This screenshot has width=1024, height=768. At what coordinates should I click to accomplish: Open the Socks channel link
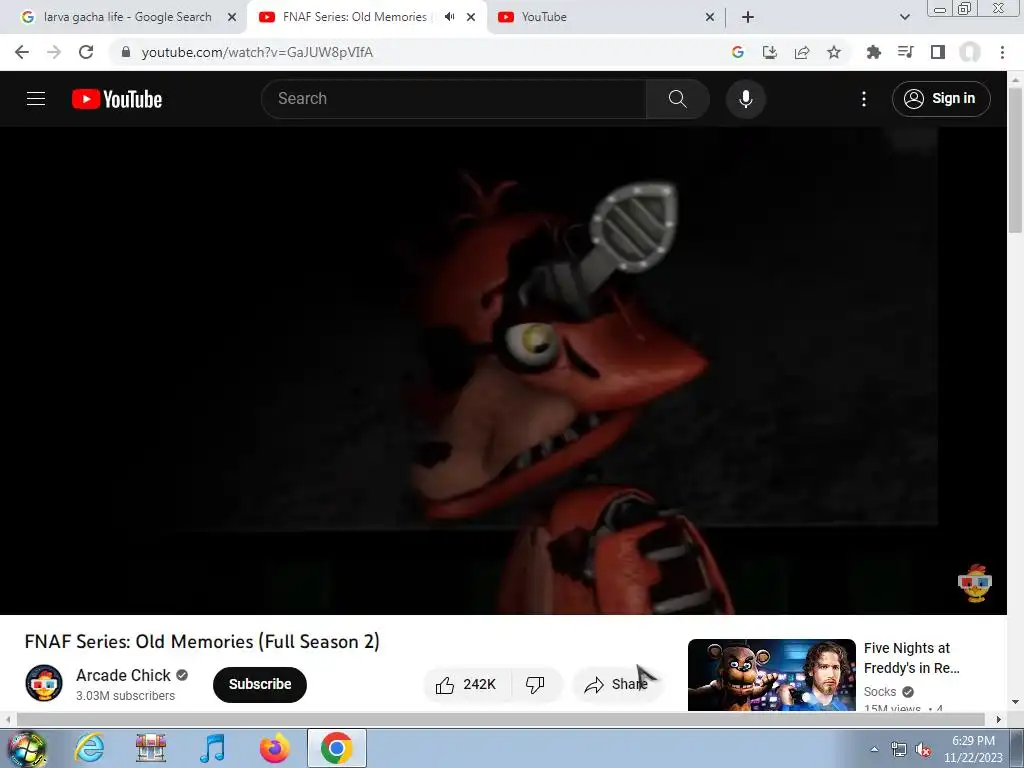880,692
